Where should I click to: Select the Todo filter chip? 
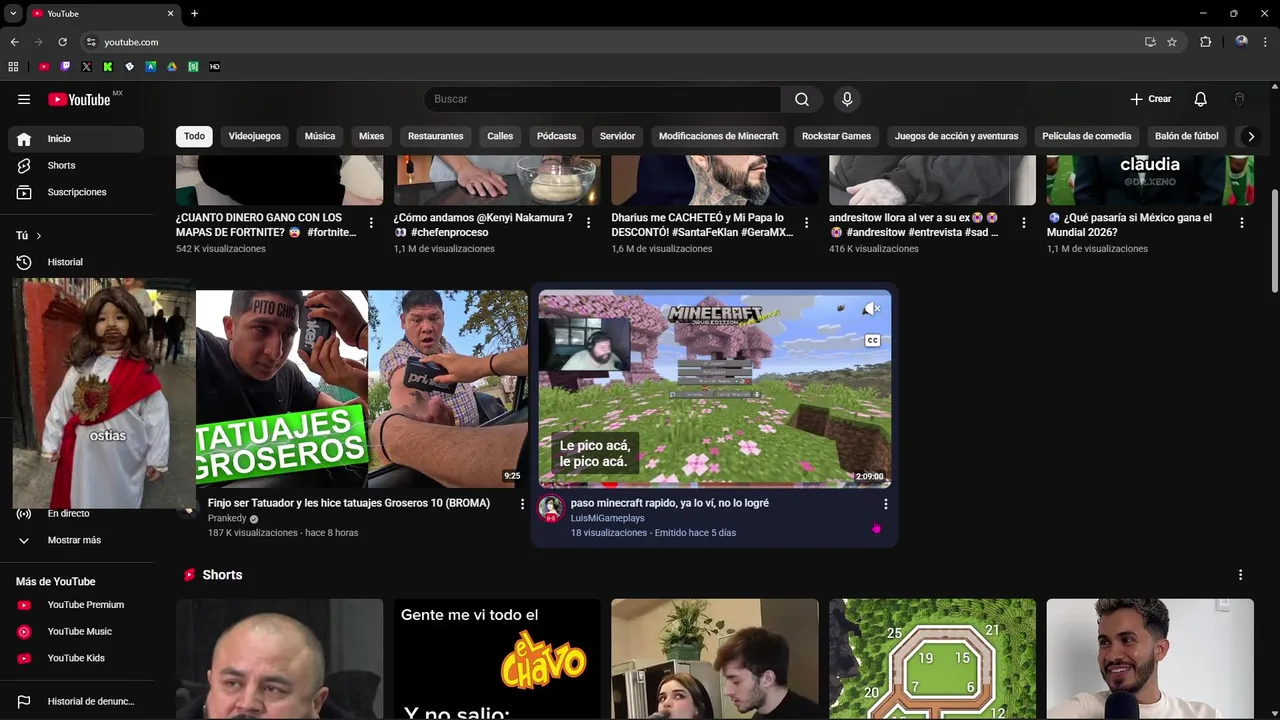(x=194, y=136)
